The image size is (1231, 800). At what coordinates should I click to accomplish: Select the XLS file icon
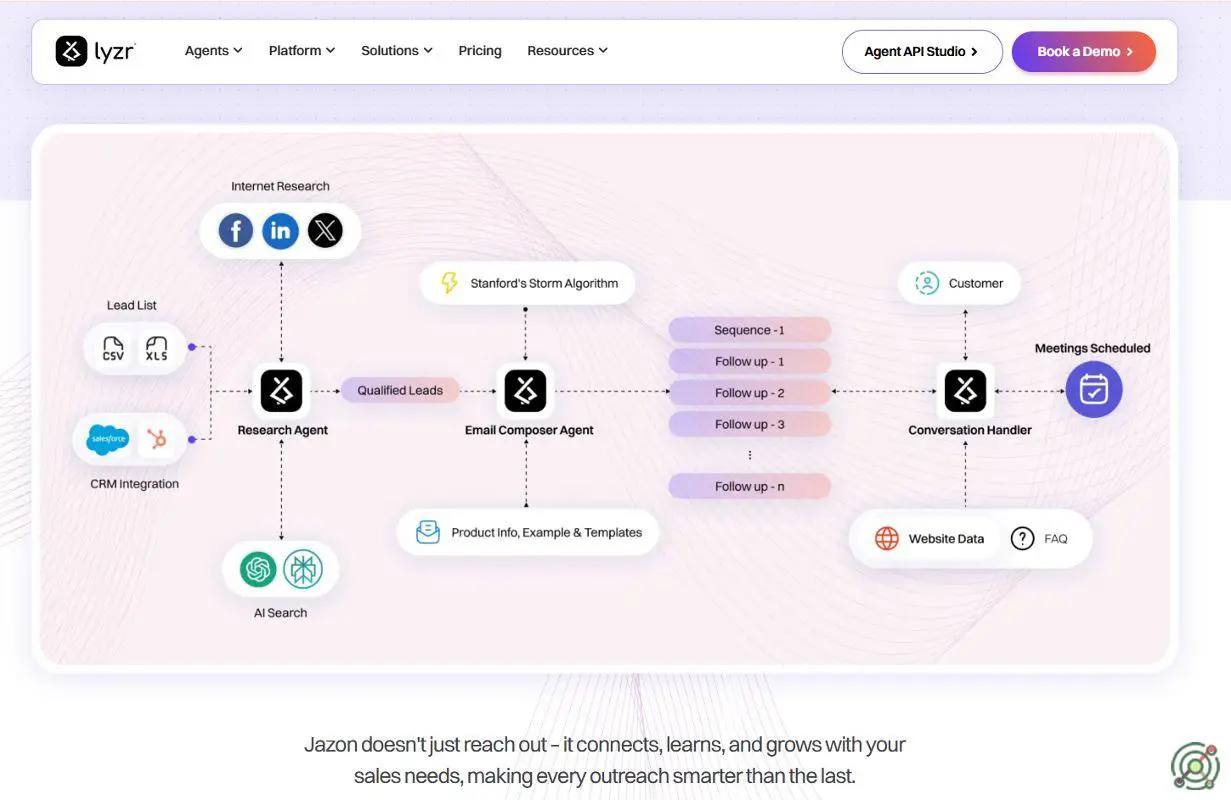[157, 349]
